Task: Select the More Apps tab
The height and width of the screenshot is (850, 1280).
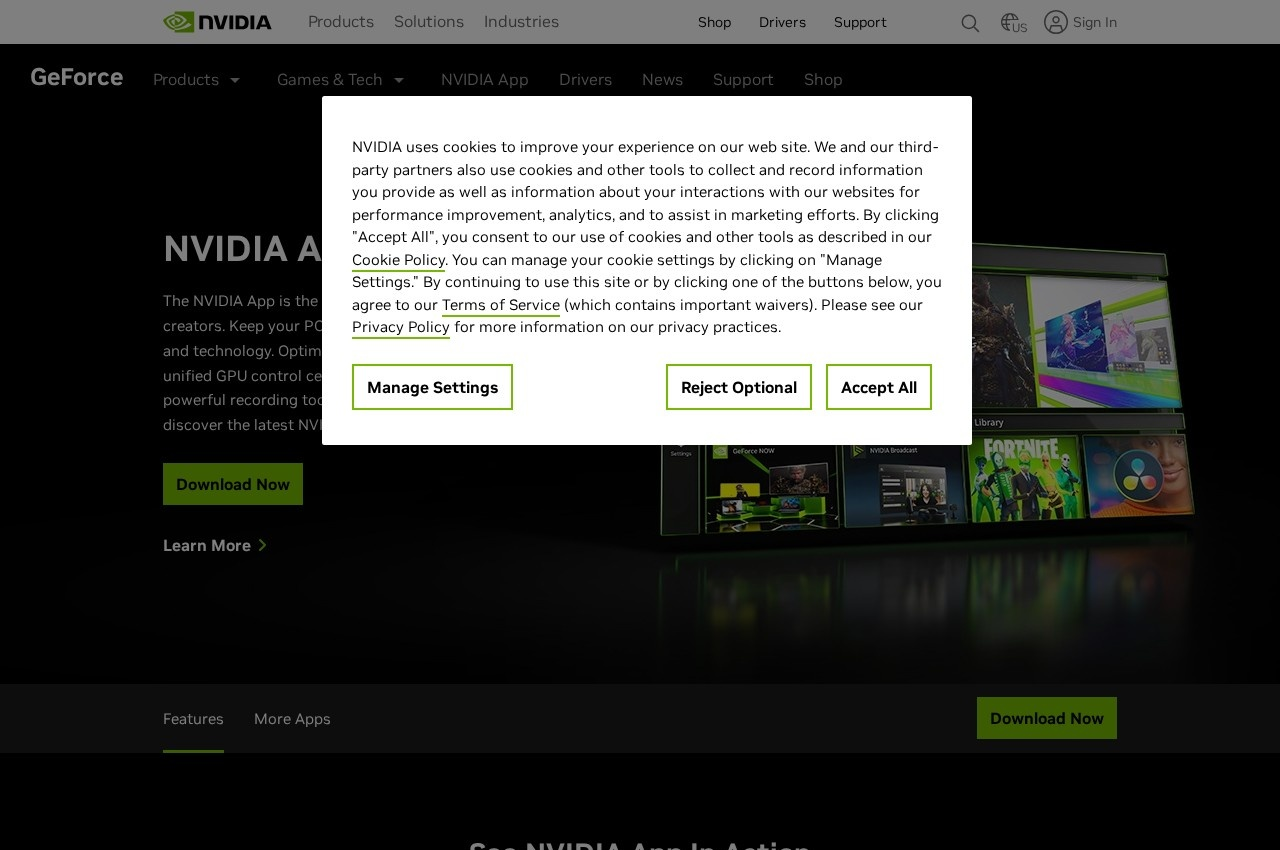Action: click(292, 719)
